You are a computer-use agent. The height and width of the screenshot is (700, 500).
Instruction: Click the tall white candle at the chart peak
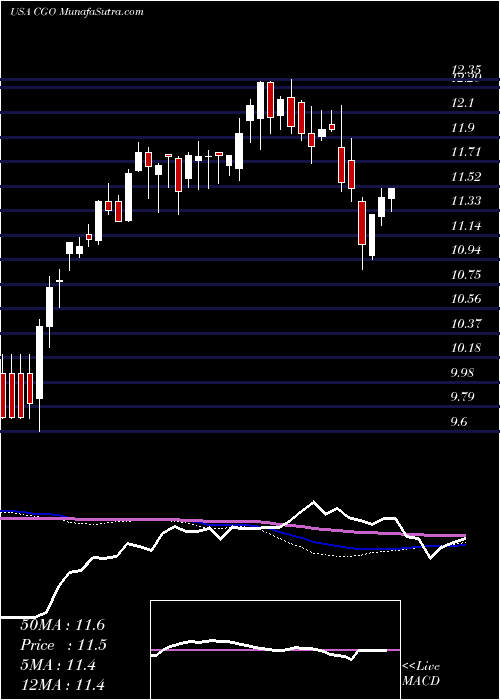point(260,101)
